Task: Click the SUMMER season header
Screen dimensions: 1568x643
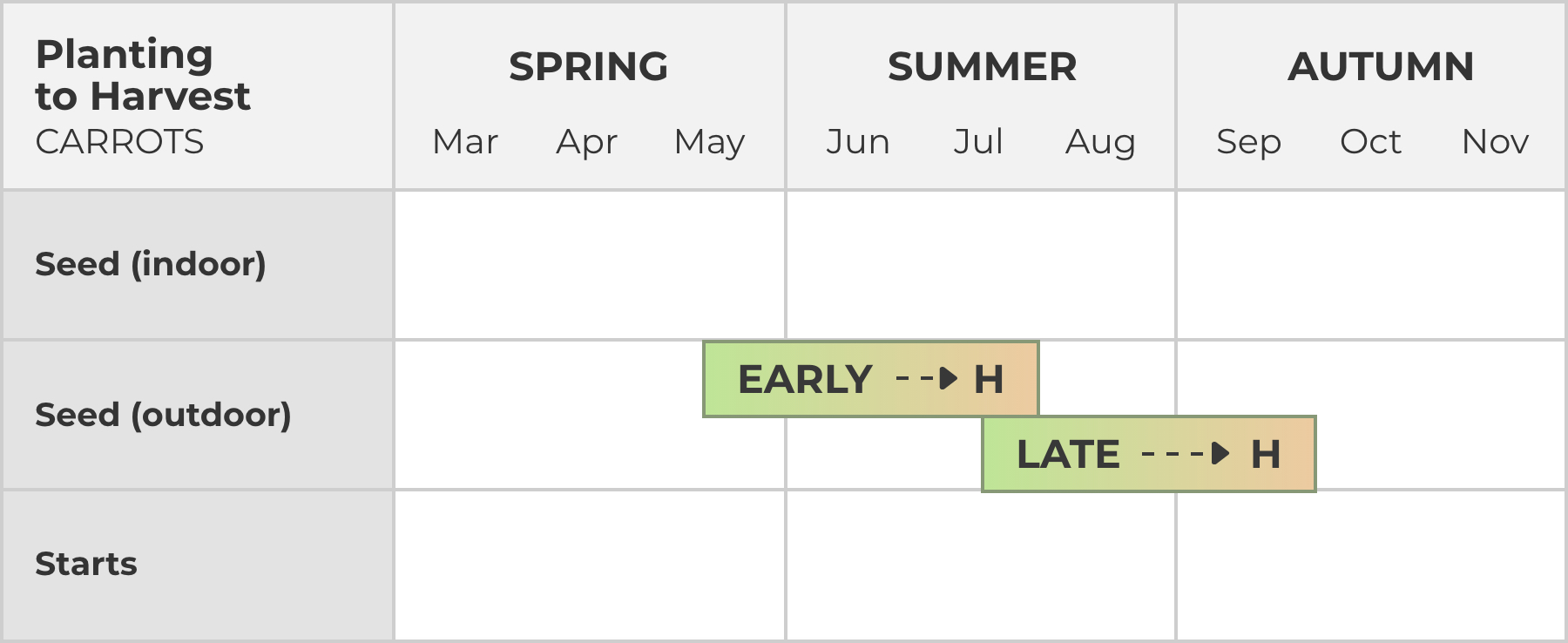Action: [982, 67]
